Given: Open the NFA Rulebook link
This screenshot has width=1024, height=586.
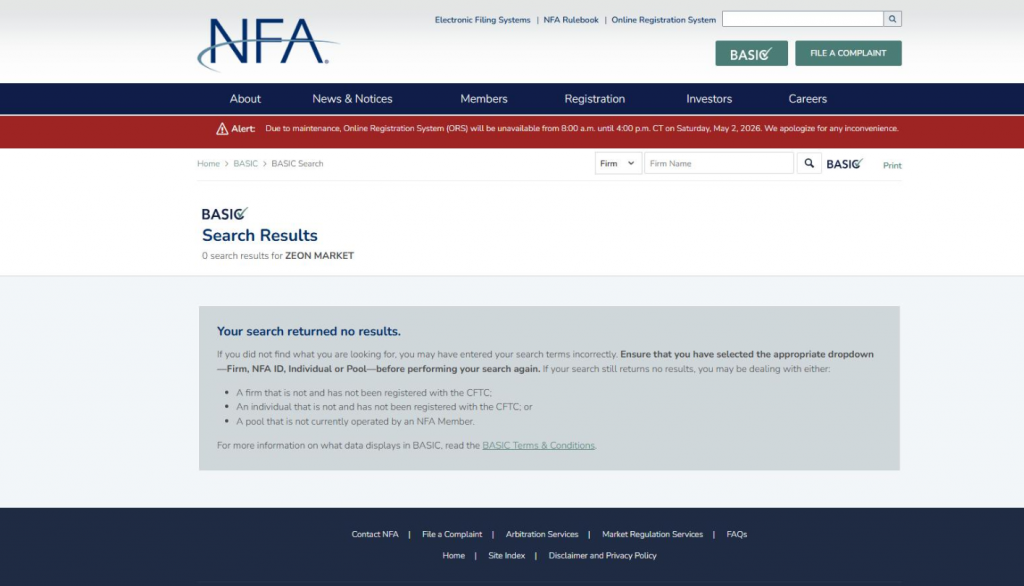Looking at the screenshot, I should 571,20.
